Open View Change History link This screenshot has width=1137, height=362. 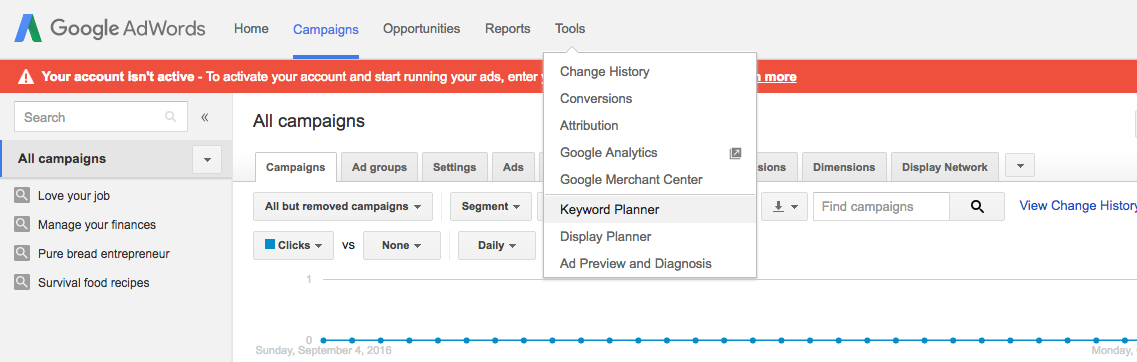[x=1078, y=206]
